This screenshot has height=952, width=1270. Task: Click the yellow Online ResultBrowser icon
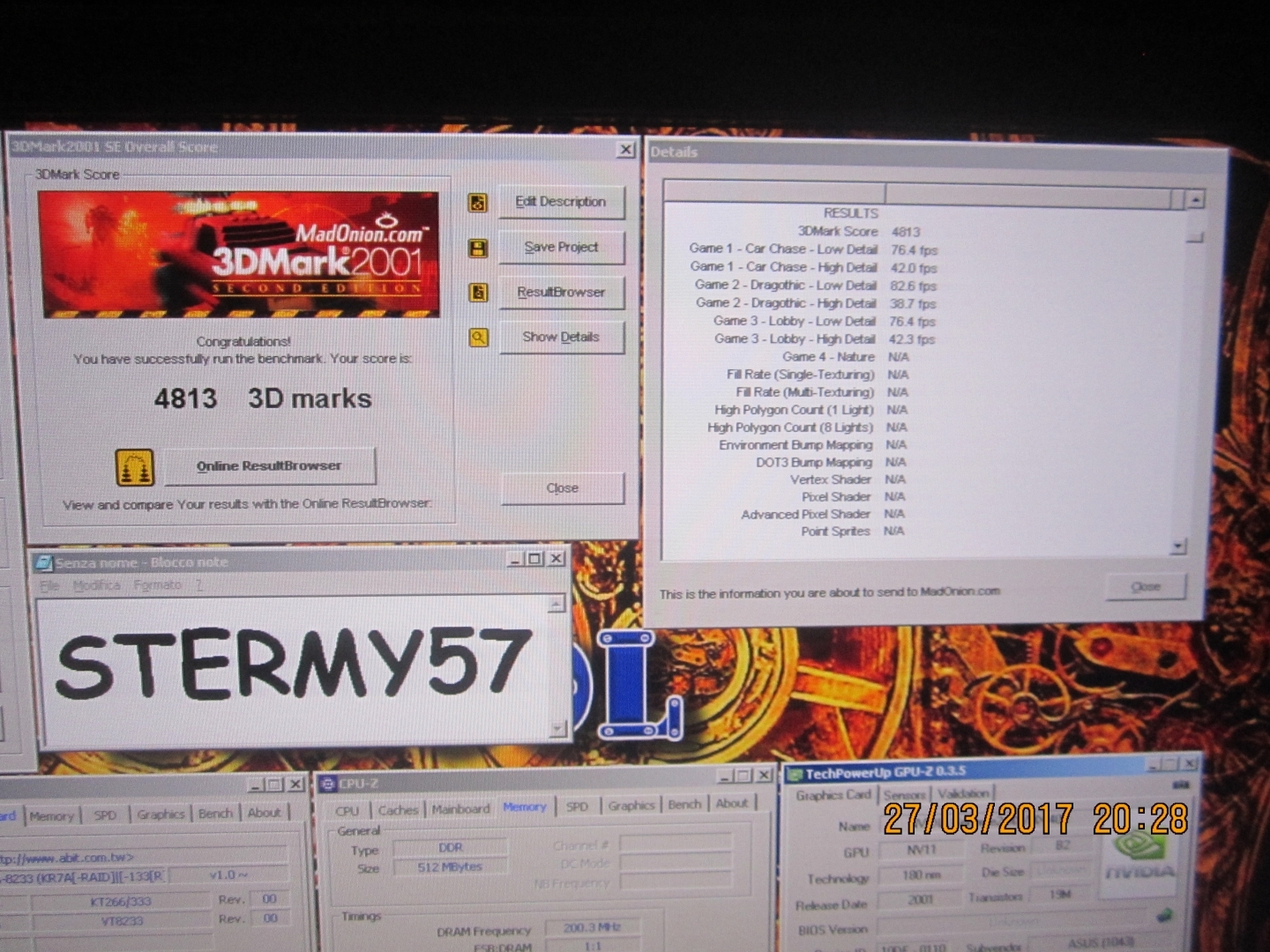click(x=135, y=467)
